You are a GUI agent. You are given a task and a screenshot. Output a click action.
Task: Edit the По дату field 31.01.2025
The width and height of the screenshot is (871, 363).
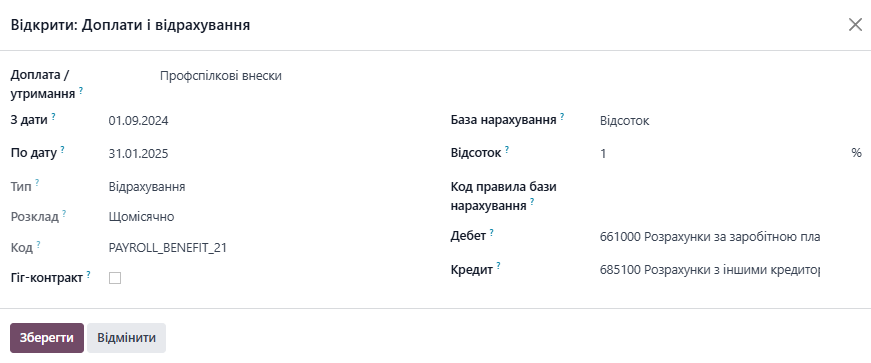pyautogui.click(x=267, y=154)
